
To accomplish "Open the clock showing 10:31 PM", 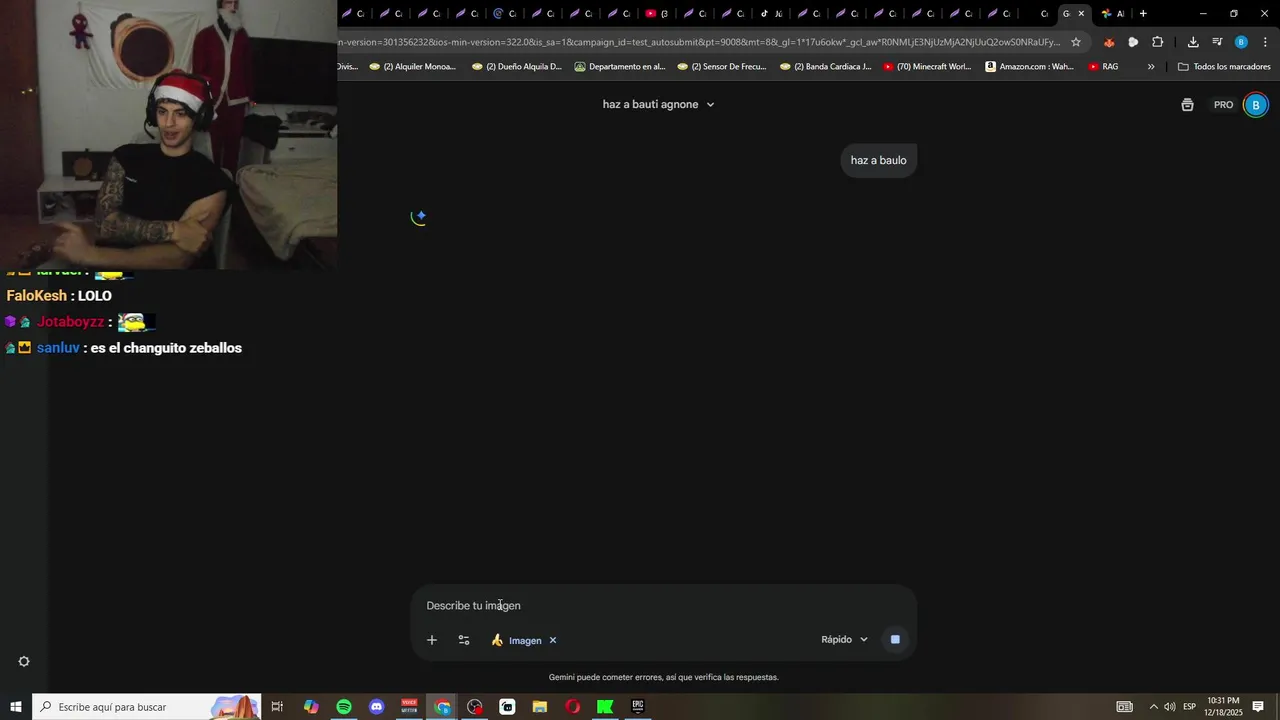I will (x=1224, y=707).
